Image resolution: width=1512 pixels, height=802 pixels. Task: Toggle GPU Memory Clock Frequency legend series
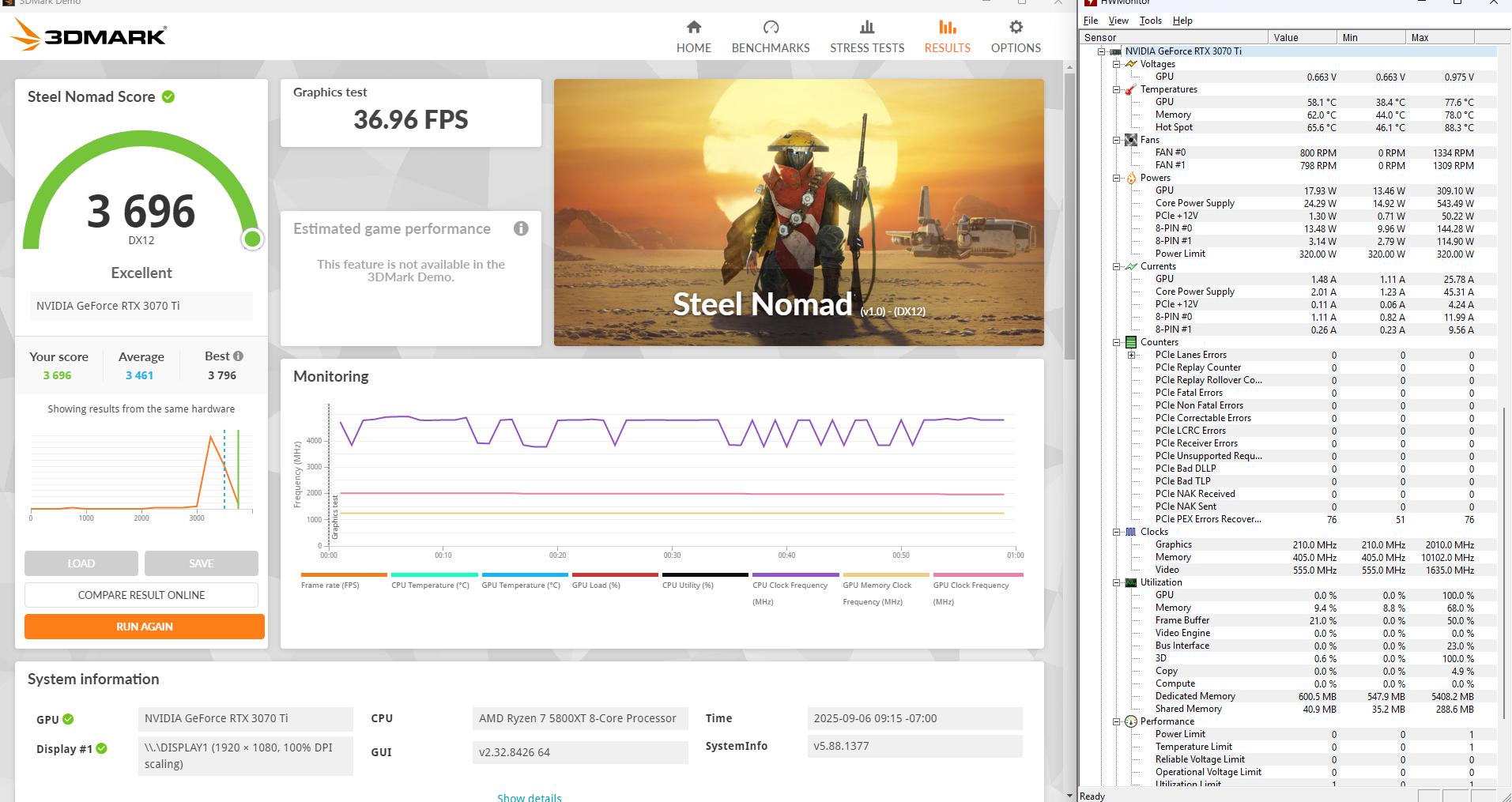click(886, 589)
